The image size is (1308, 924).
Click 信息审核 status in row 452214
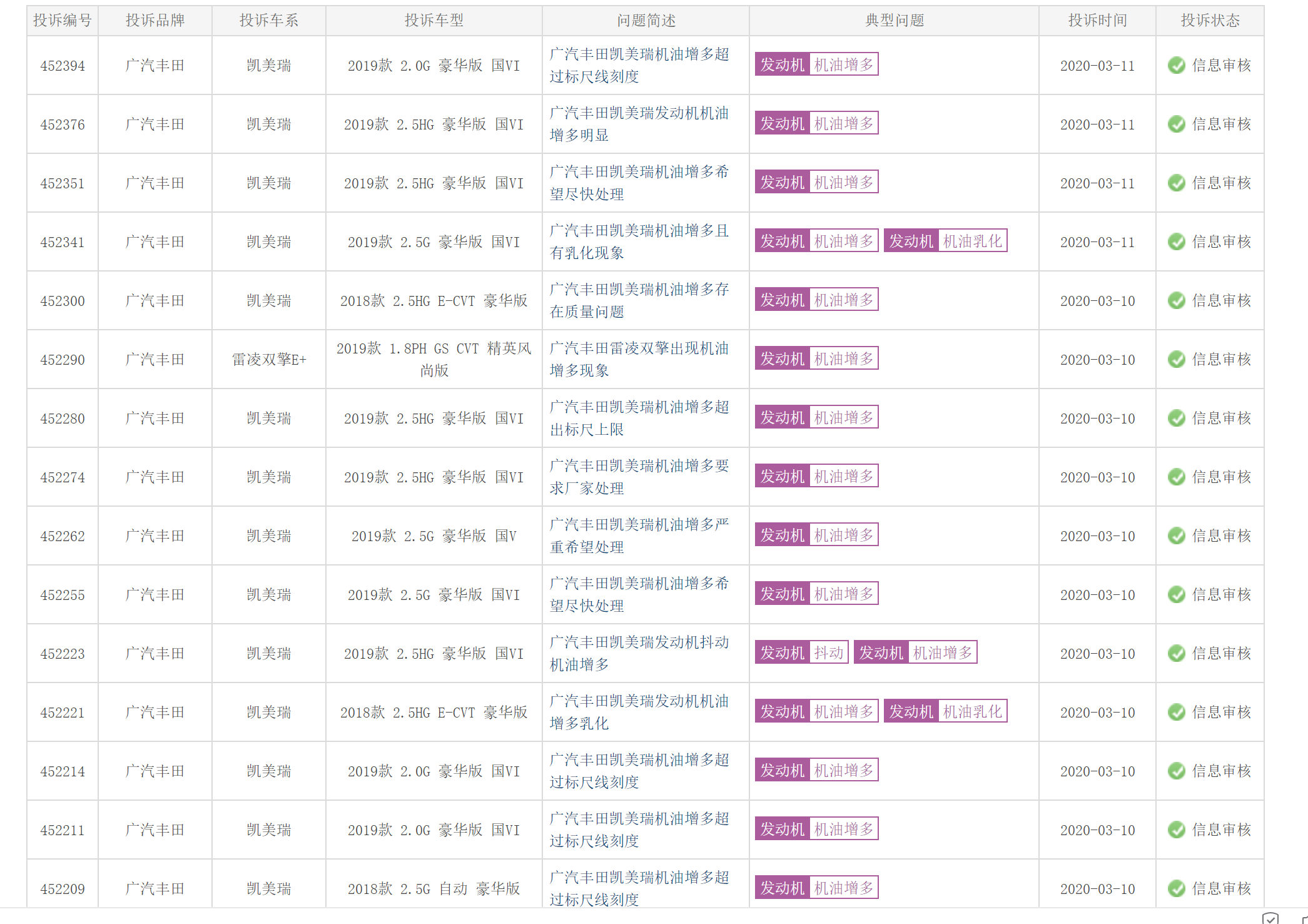coord(1222,771)
